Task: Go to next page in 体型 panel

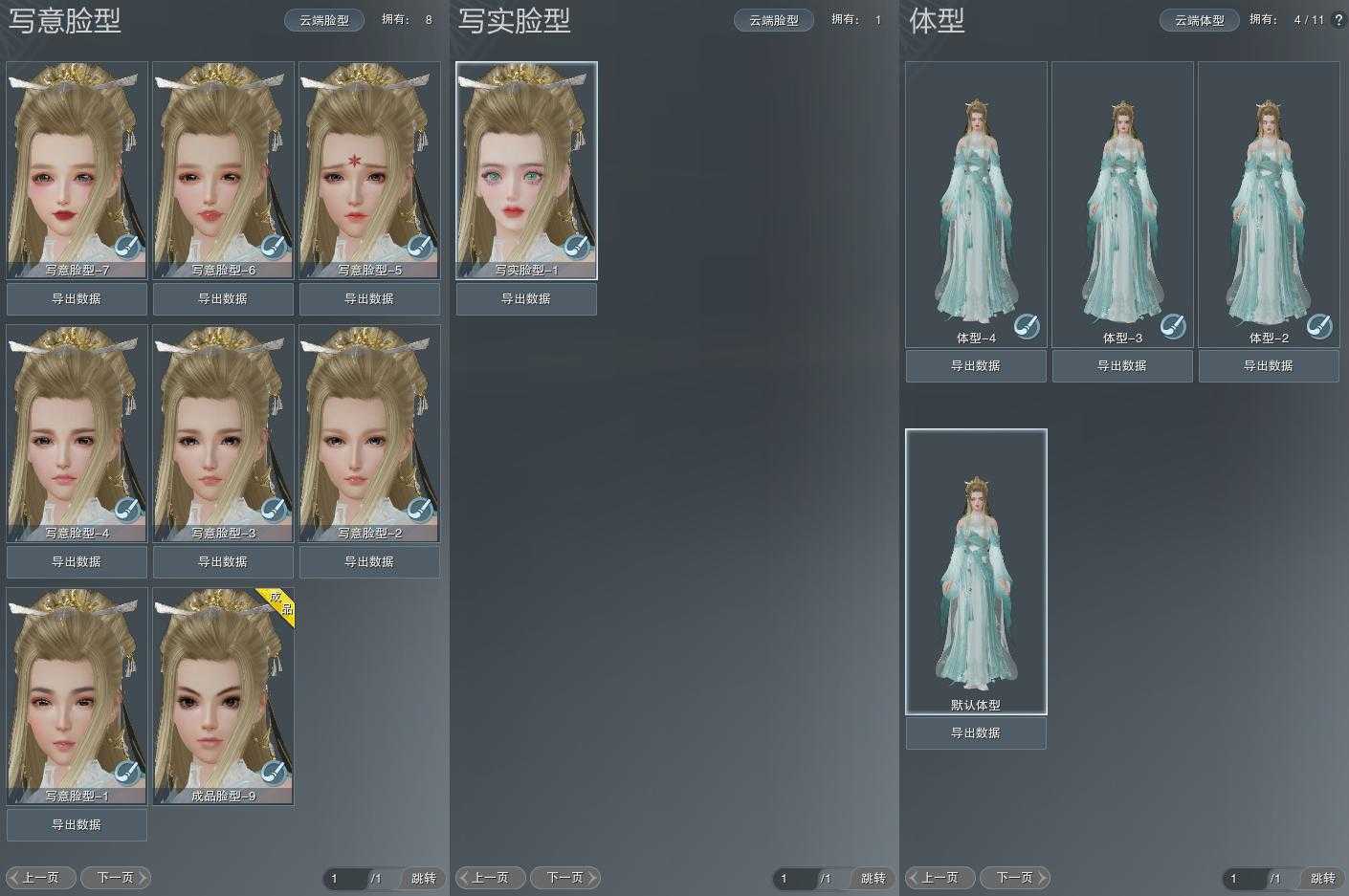Action: tap(1015, 878)
